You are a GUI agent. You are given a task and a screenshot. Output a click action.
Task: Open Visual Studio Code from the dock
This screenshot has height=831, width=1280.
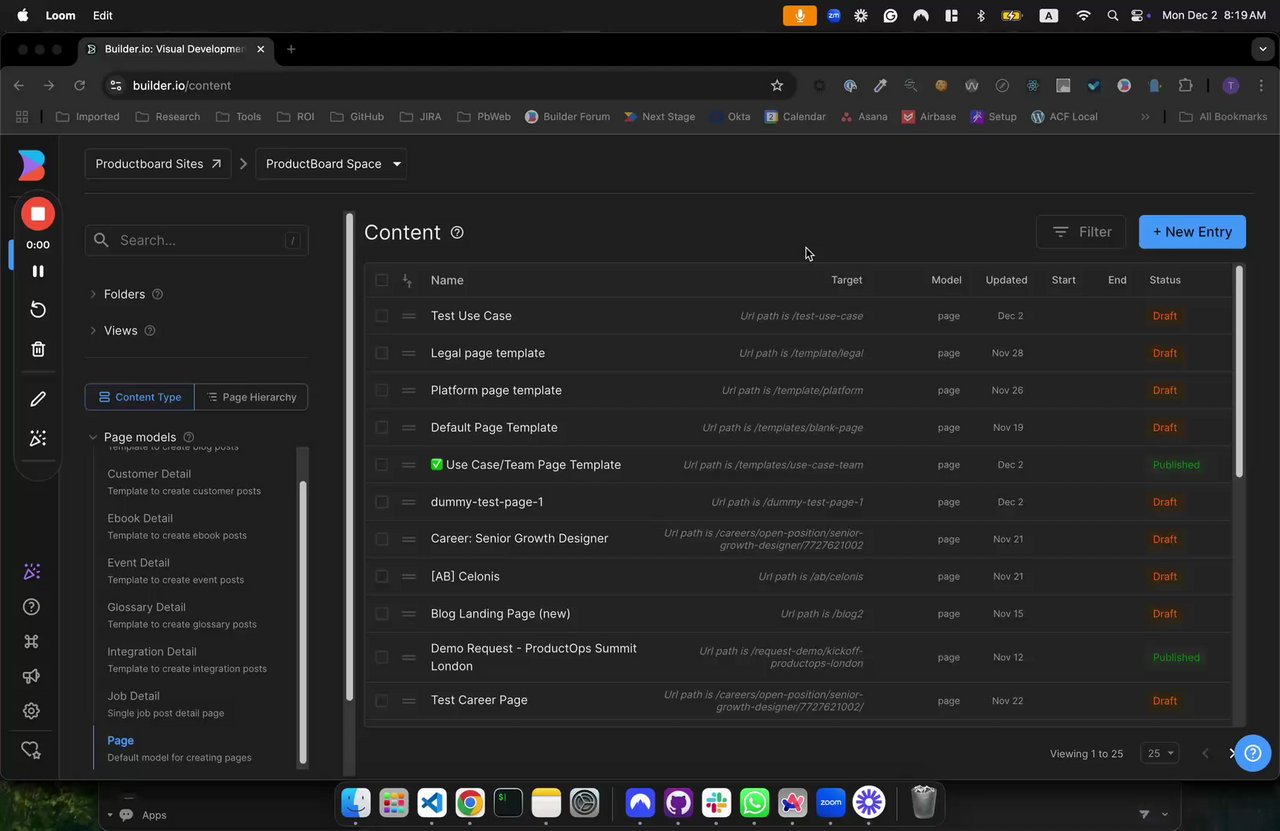(x=432, y=802)
